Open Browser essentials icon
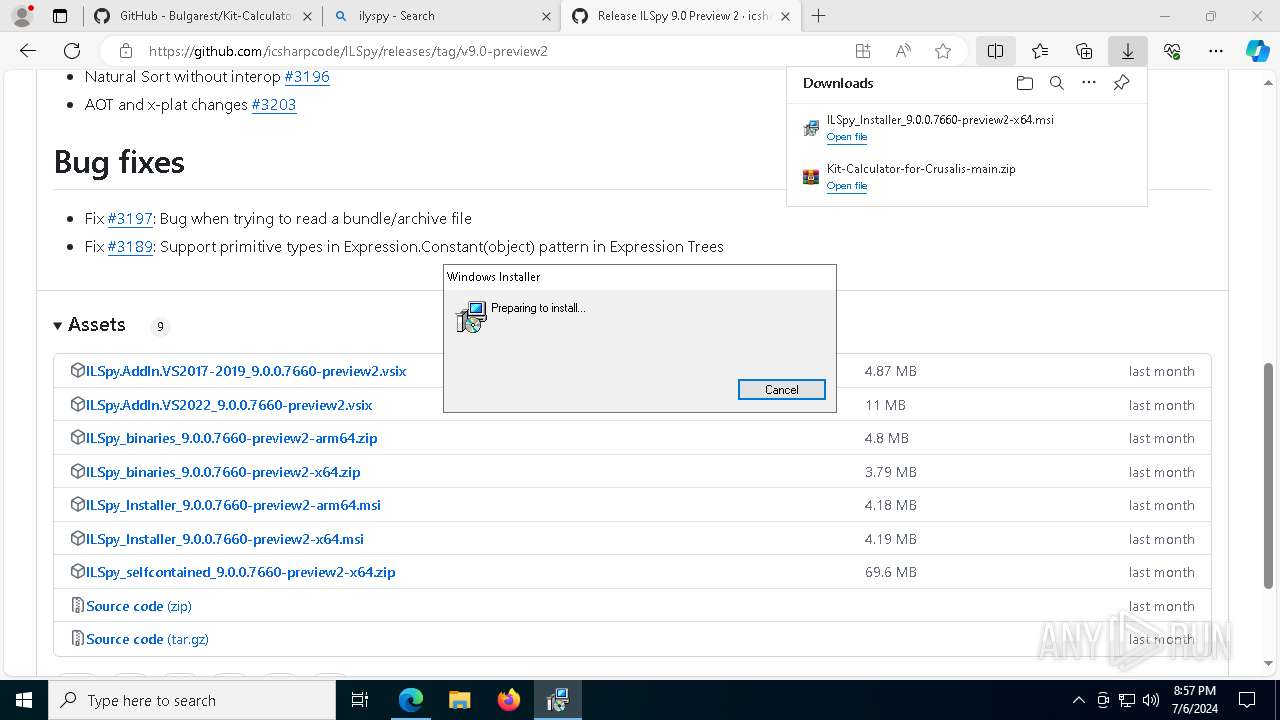The image size is (1280, 720). 1172,51
